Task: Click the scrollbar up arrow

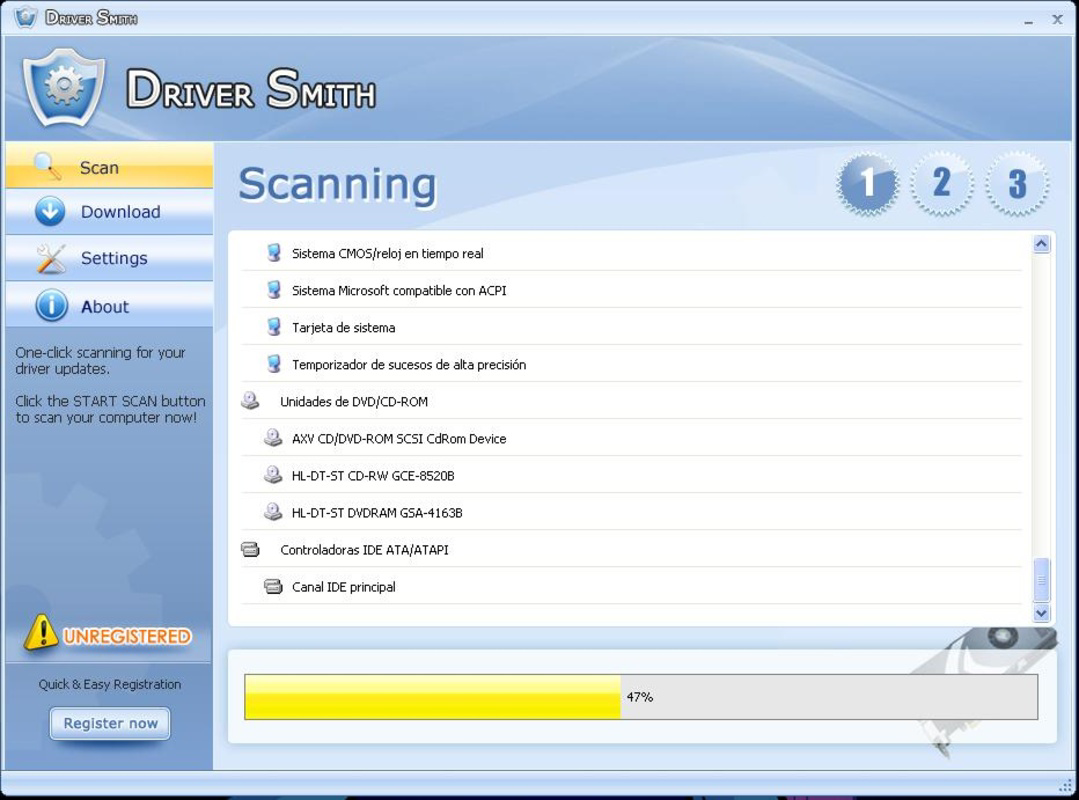Action: point(1041,244)
